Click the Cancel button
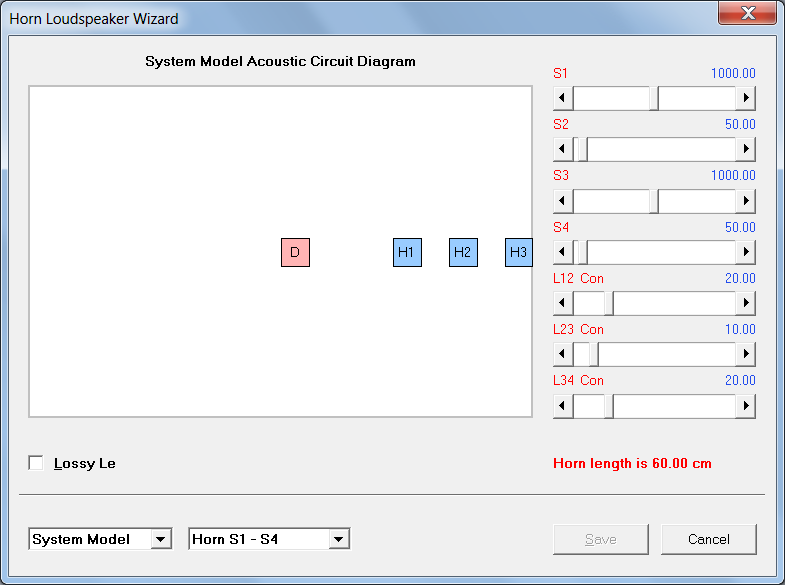Viewport: 785px width, 585px height. 708,539
